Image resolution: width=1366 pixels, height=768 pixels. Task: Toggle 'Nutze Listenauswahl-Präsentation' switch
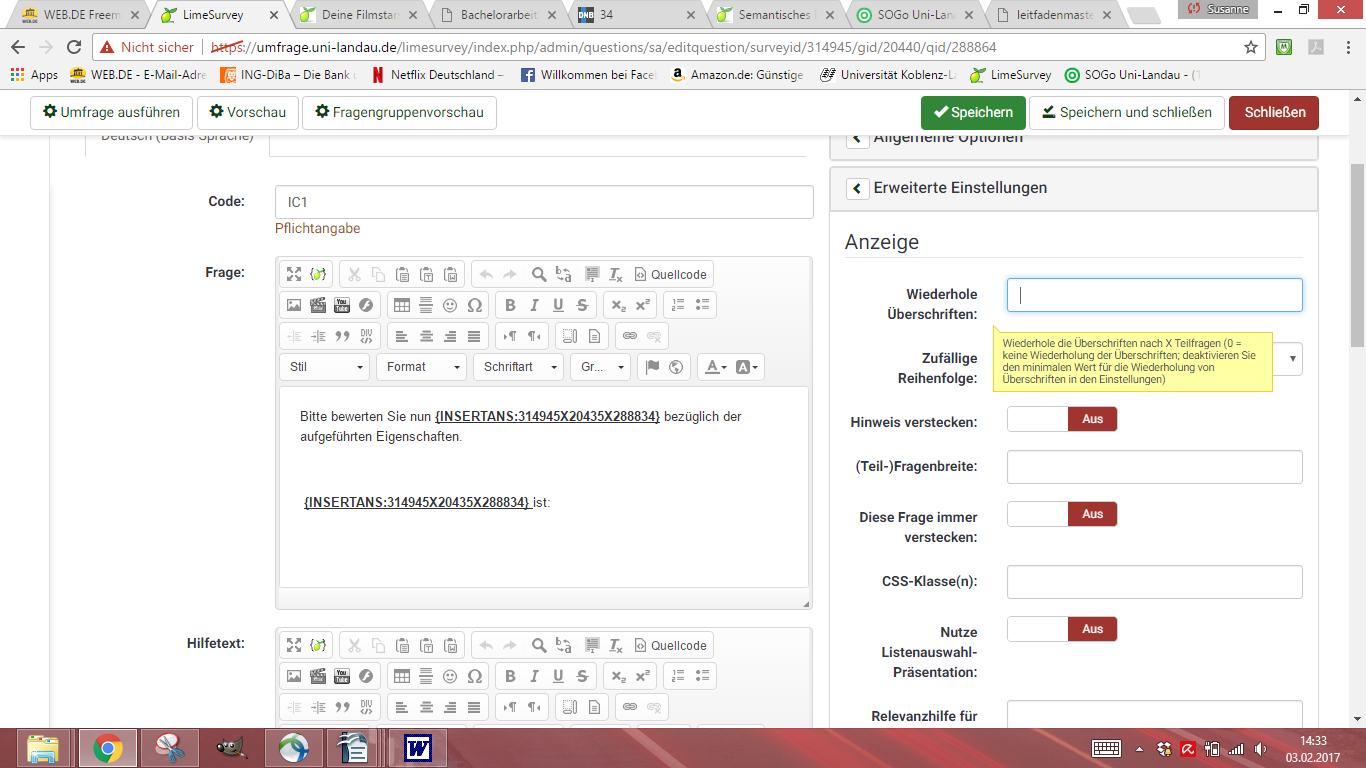pos(1061,629)
